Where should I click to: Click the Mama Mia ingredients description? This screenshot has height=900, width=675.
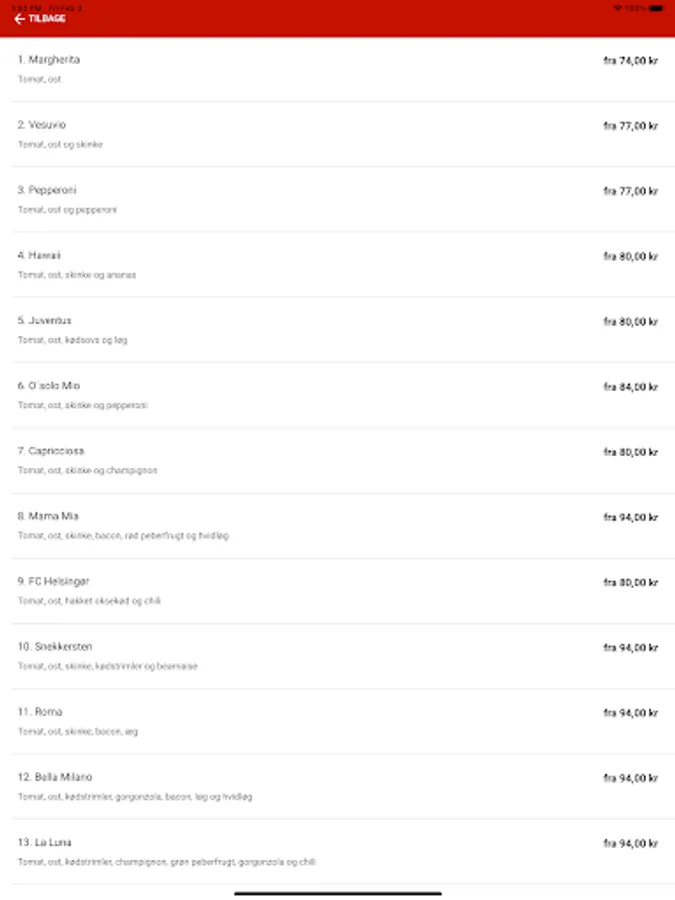pyautogui.click(x=123, y=536)
